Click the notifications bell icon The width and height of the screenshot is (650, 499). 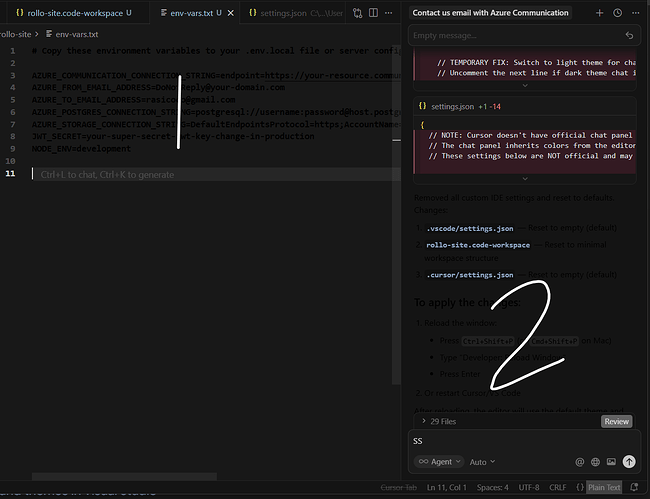point(634,487)
